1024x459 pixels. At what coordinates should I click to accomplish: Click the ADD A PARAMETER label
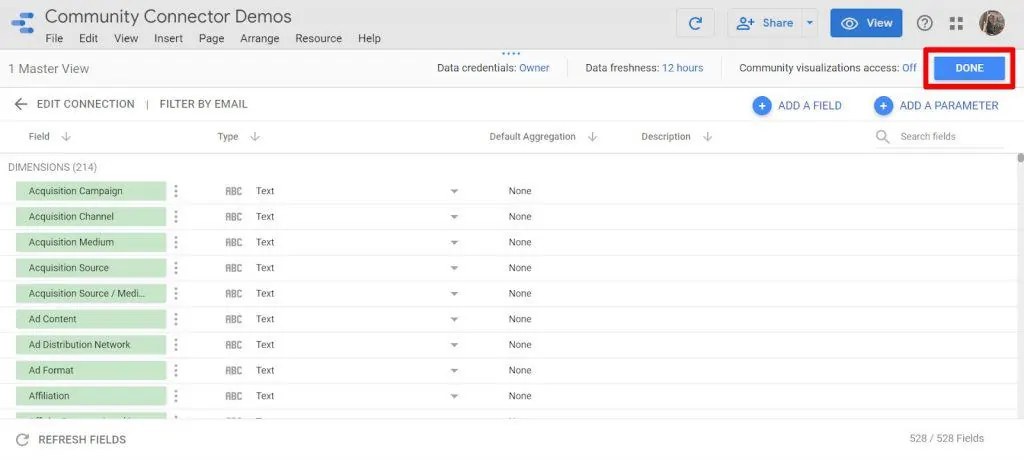coord(949,106)
